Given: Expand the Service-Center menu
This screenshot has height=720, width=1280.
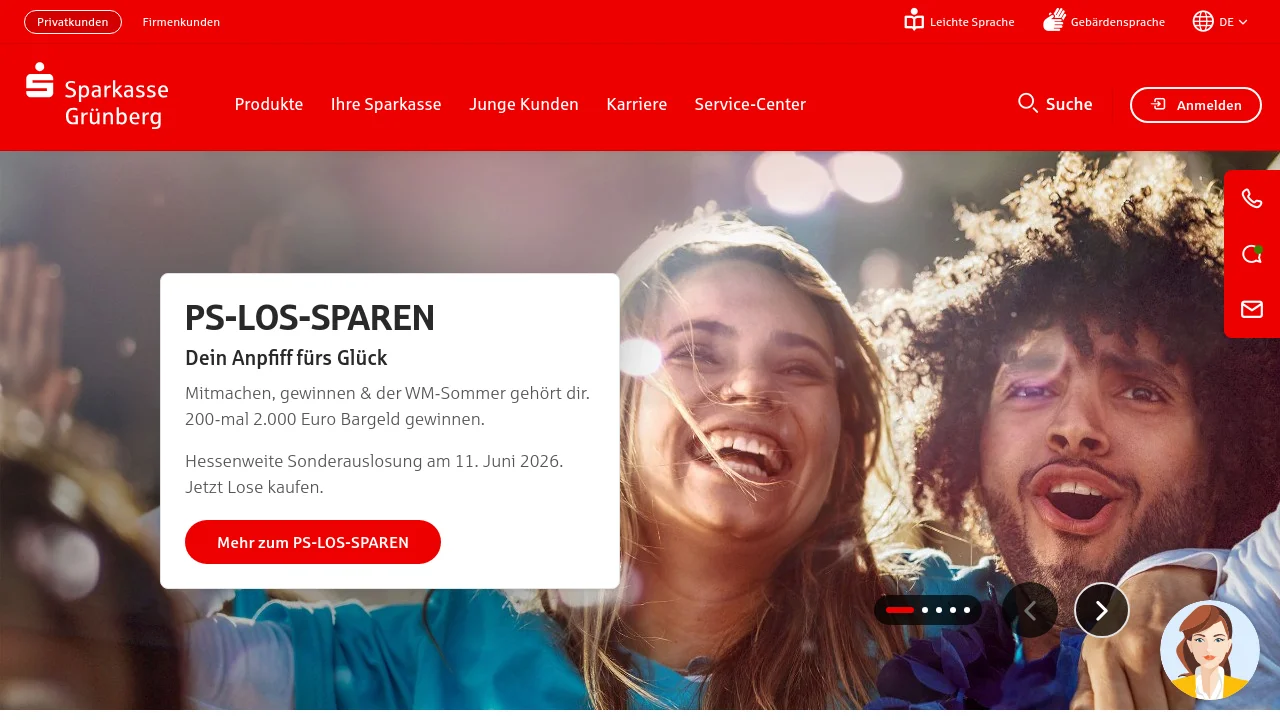Looking at the screenshot, I should (750, 104).
